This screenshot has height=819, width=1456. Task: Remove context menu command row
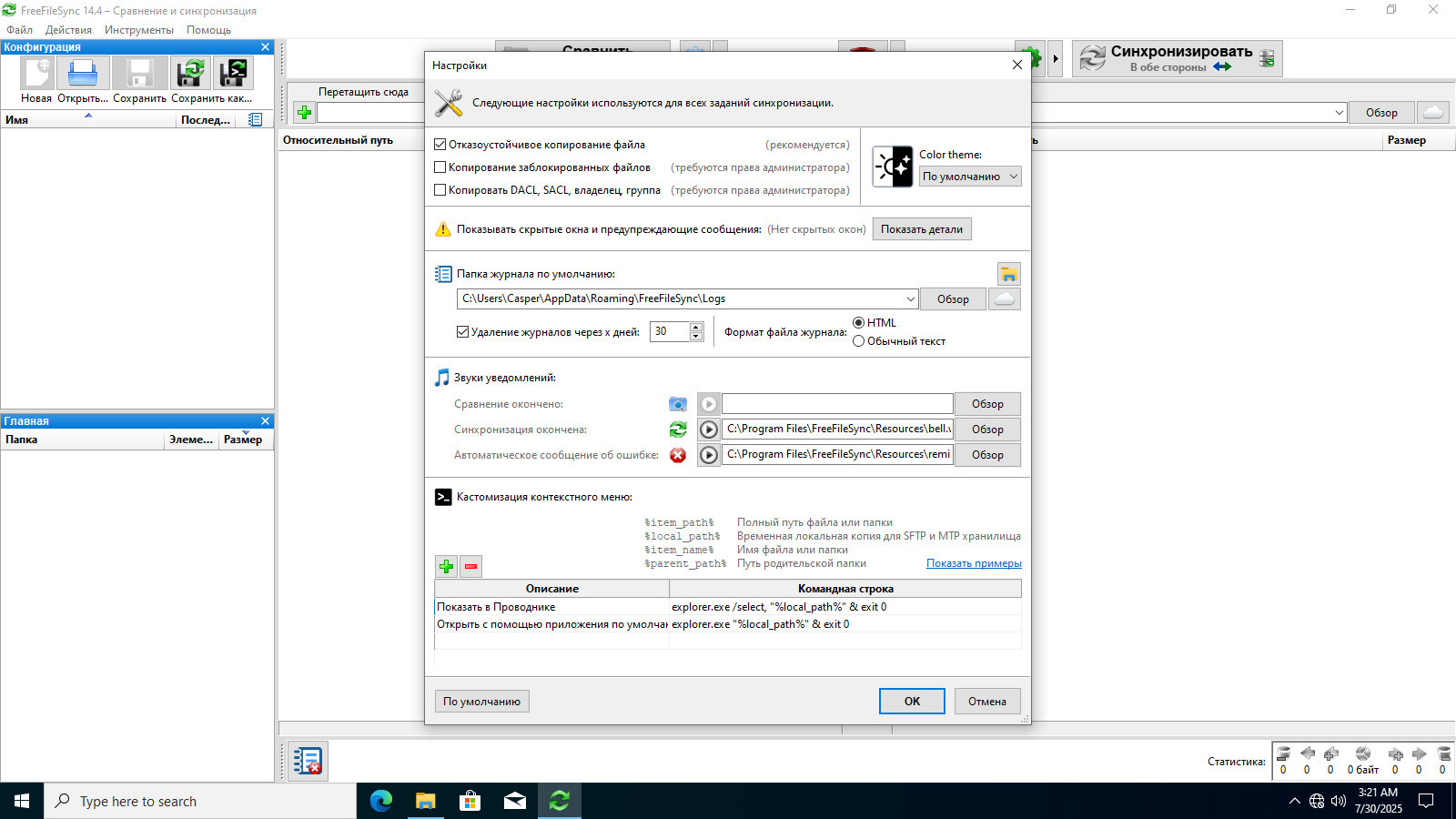(x=470, y=567)
